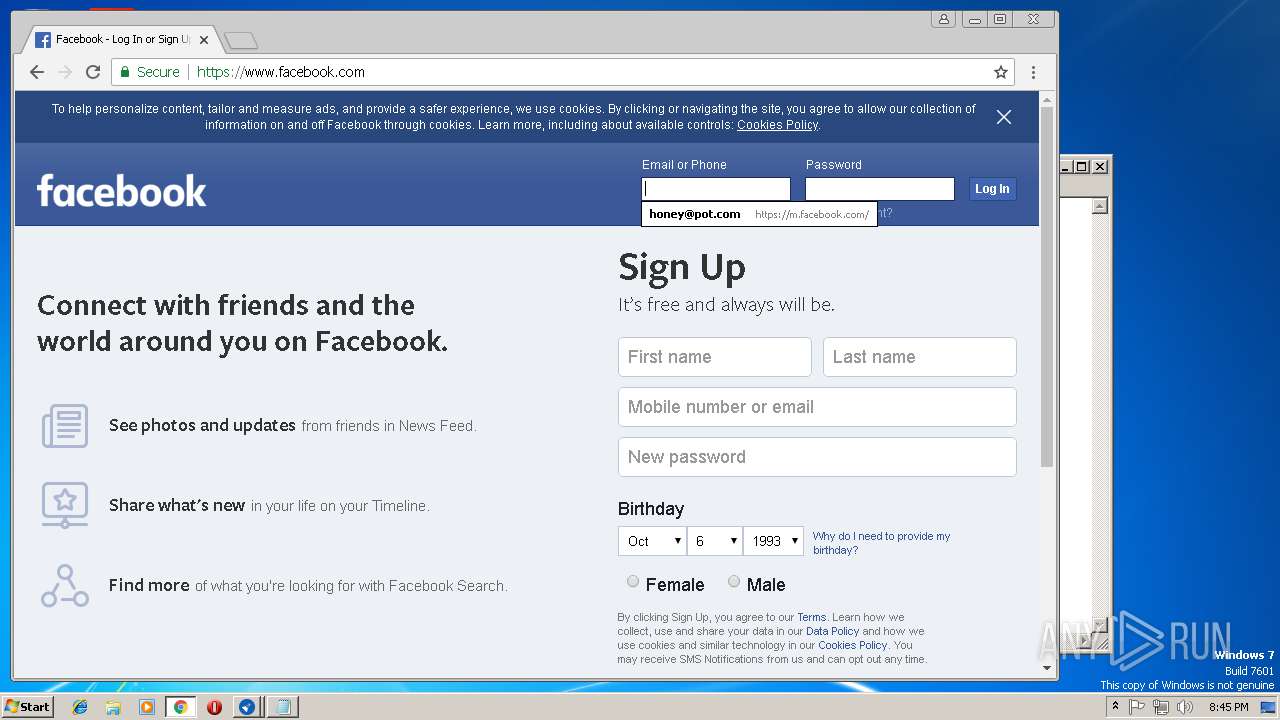
Task: Click scroll up arrow in background window
Action: (x=1100, y=206)
